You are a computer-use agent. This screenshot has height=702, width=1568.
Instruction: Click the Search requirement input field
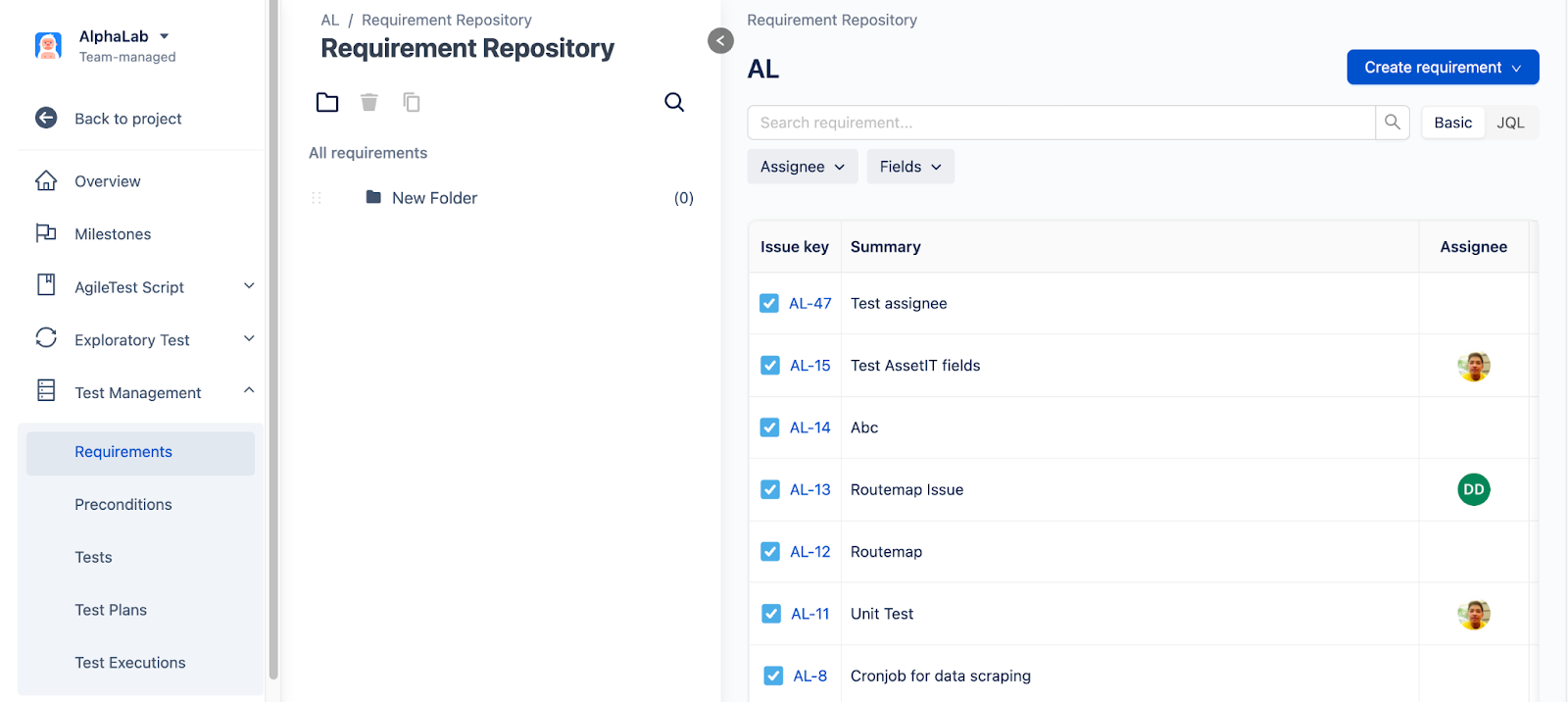coord(1060,123)
